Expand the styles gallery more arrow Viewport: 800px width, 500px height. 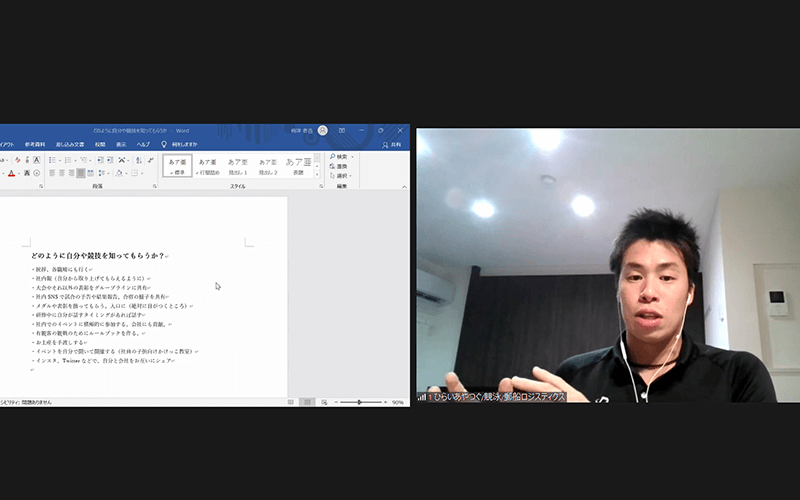pyautogui.click(x=317, y=174)
